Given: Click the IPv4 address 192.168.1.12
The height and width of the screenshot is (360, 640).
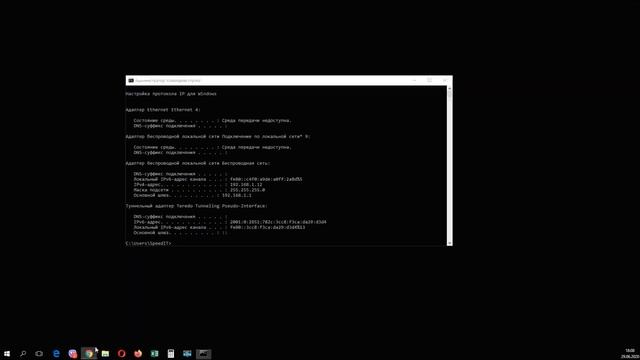Looking at the screenshot, I should tap(246, 184).
